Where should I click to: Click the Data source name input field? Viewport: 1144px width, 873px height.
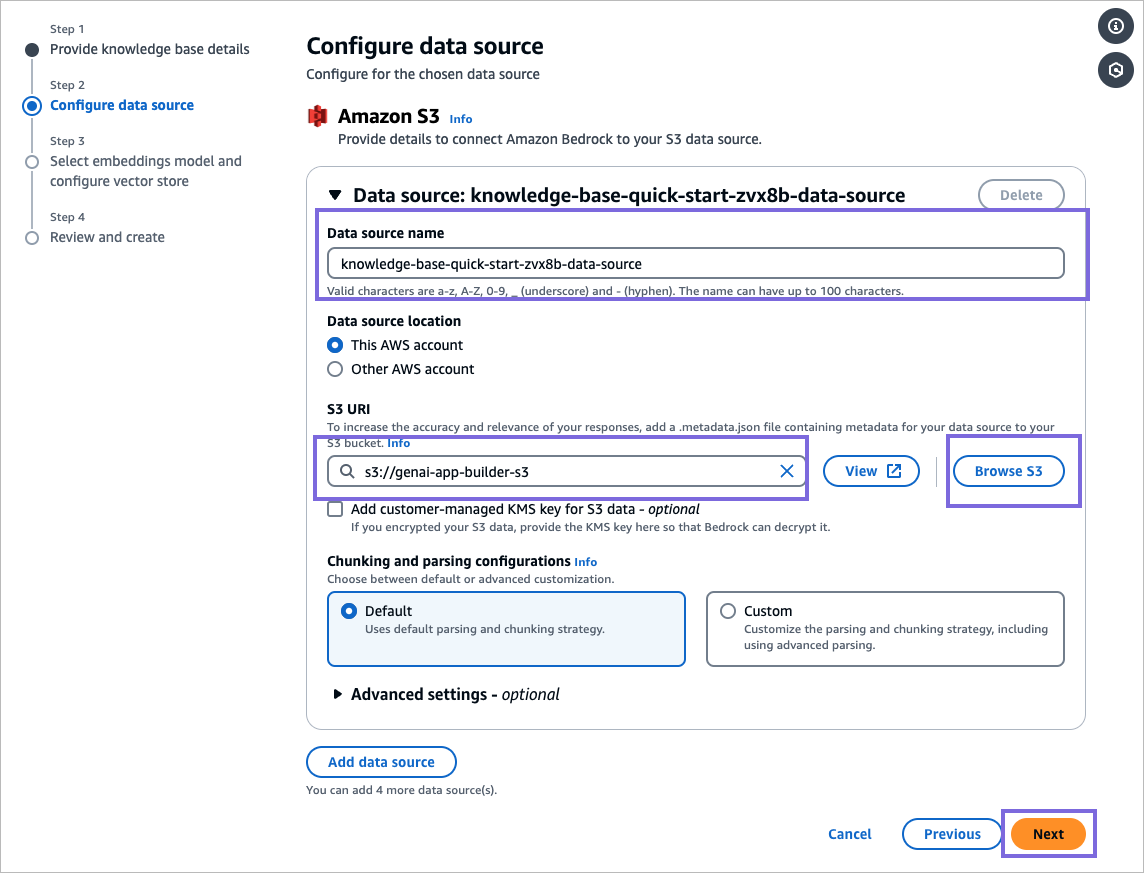coord(695,264)
